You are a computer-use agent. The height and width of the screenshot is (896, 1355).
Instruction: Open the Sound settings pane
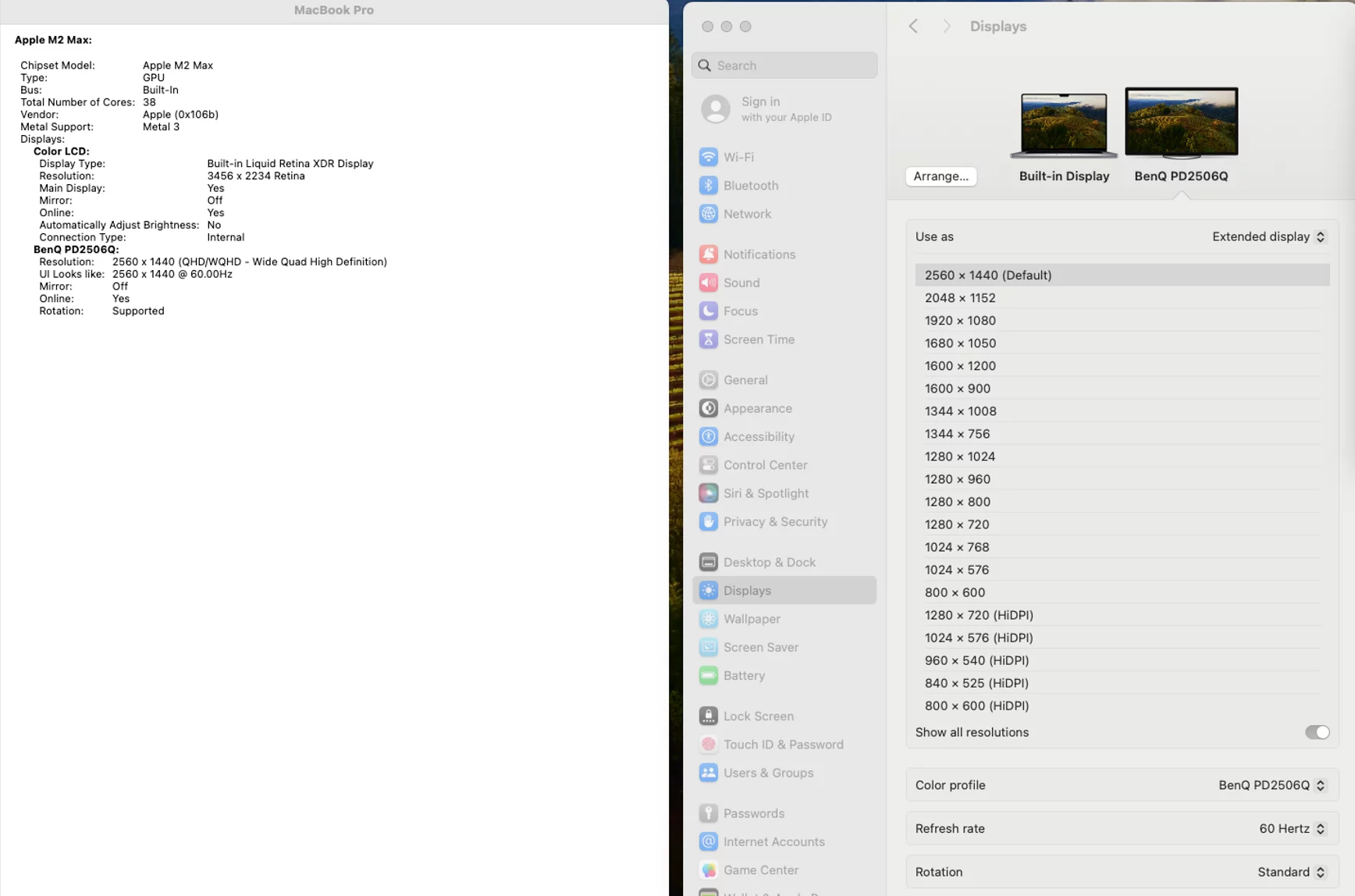(x=741, y=283)
